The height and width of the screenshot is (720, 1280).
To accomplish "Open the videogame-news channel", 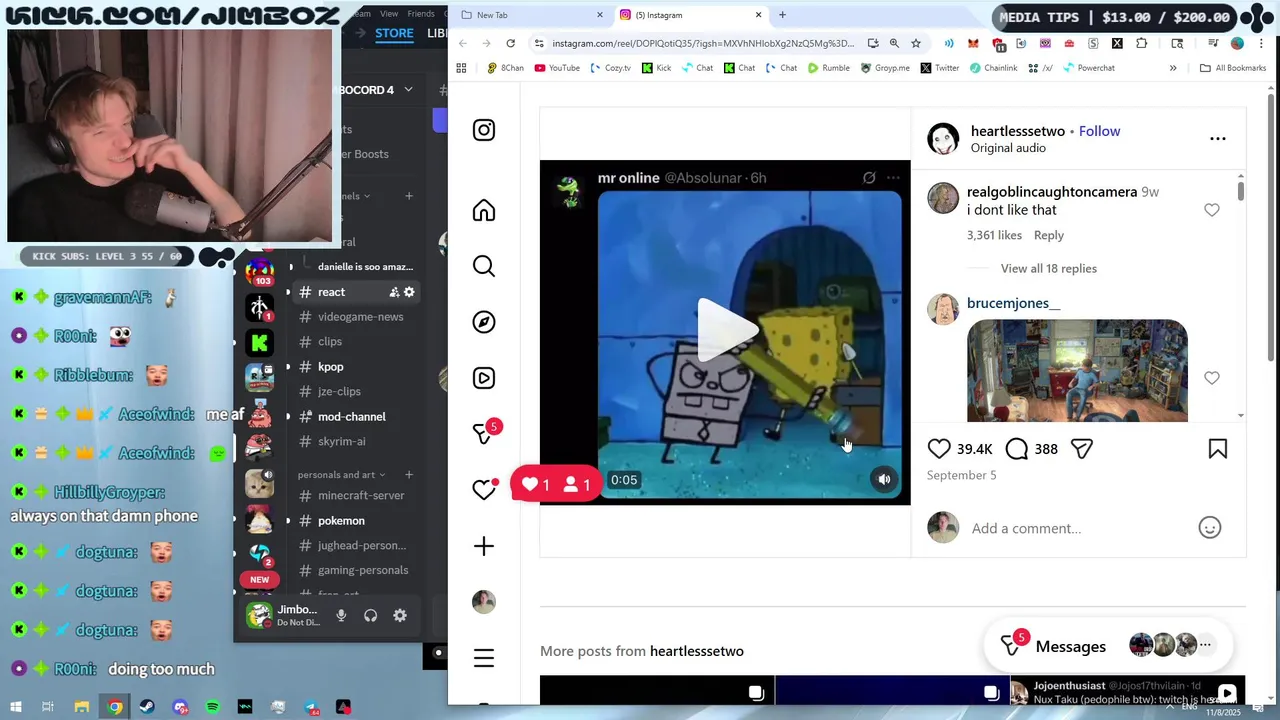I will (x=360, y=317).
